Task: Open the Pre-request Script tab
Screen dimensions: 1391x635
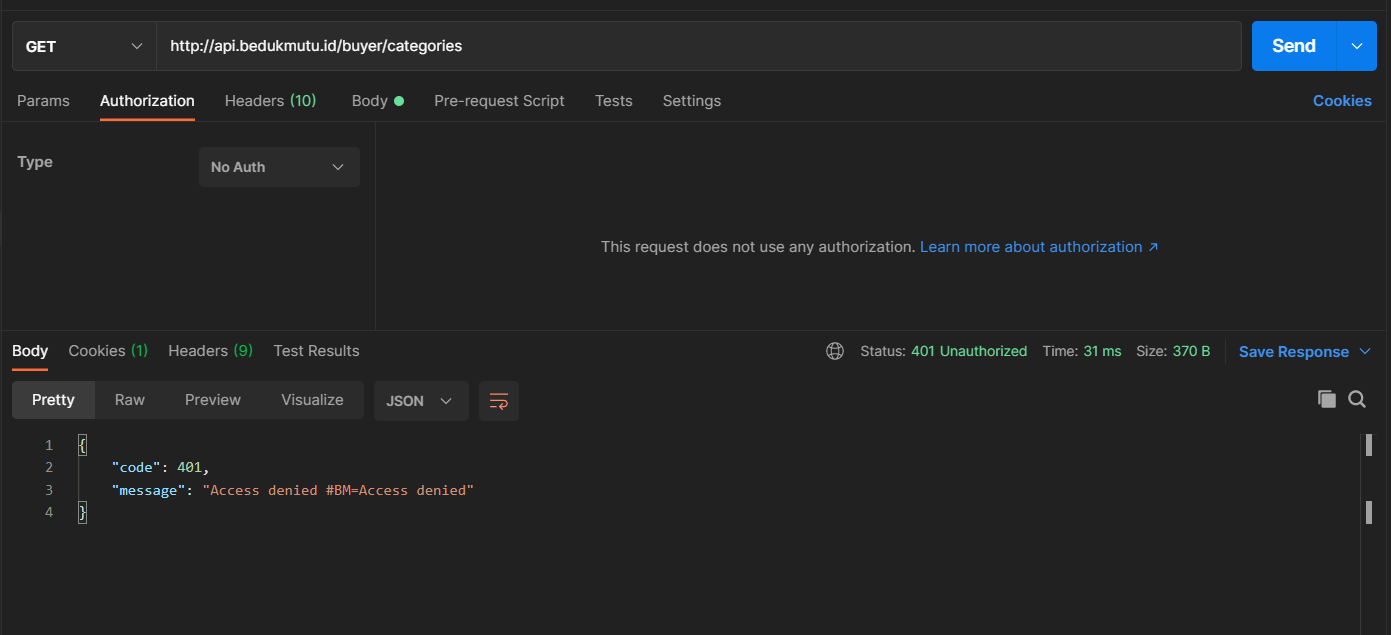Action: tap(499, 101)
